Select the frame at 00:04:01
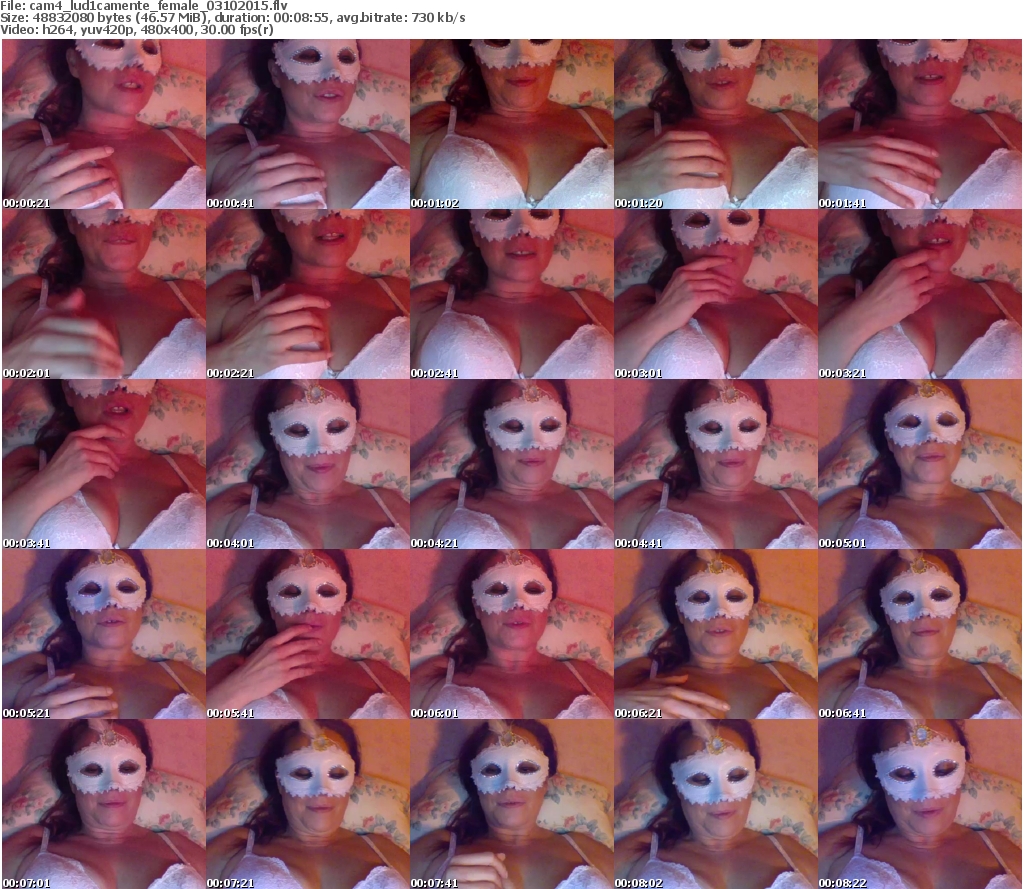1024x889 pixels. (308, 464)
